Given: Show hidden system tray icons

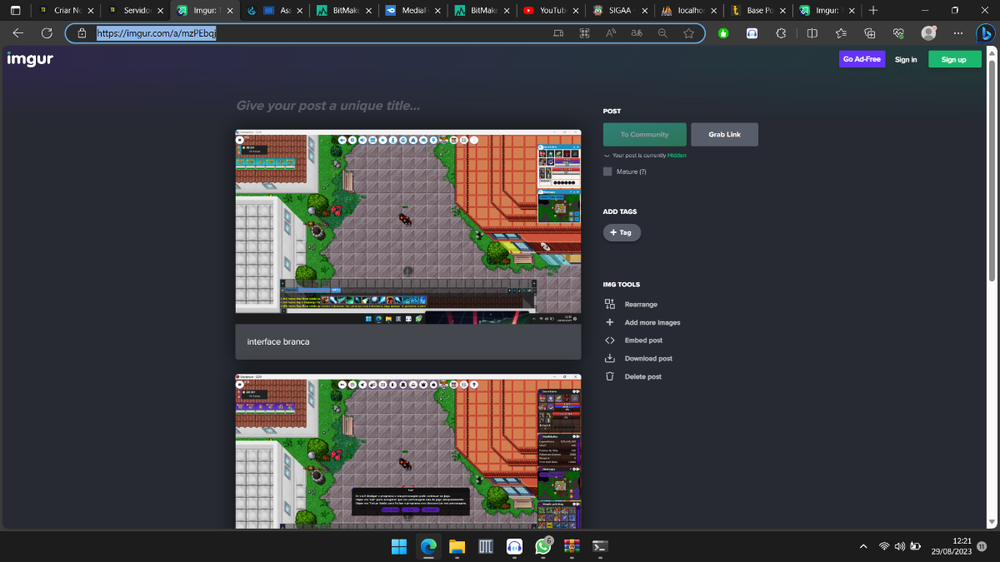Looking at the screenshot, I should pos(863,546).
